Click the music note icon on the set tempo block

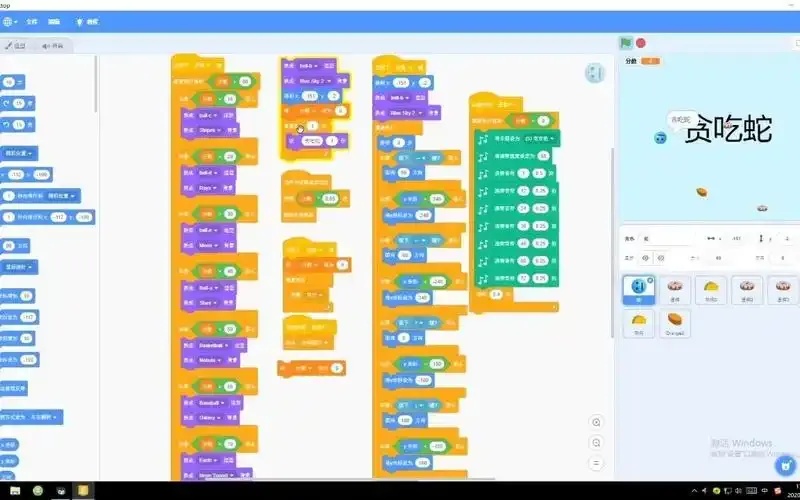483,156
